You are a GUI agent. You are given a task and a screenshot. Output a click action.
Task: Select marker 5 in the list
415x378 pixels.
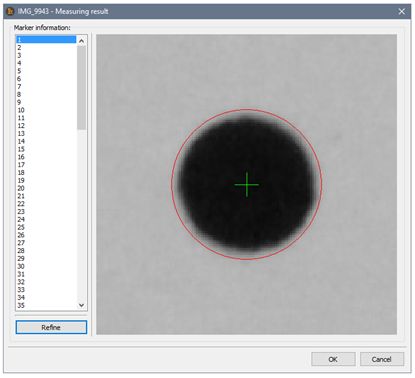coord(46,71)
